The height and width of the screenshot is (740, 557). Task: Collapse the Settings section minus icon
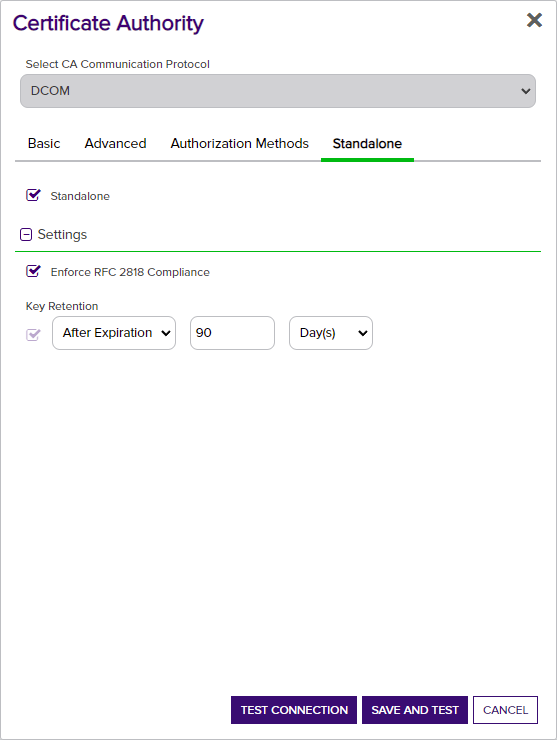point(26,235)
